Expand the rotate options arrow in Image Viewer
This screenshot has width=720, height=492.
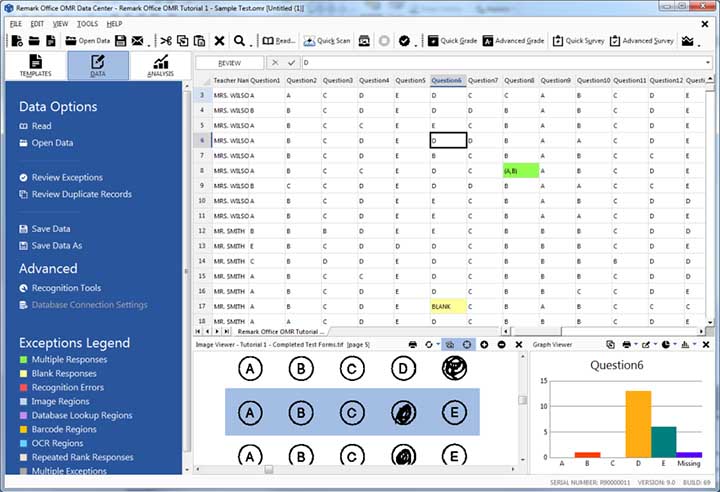[438, 344]
